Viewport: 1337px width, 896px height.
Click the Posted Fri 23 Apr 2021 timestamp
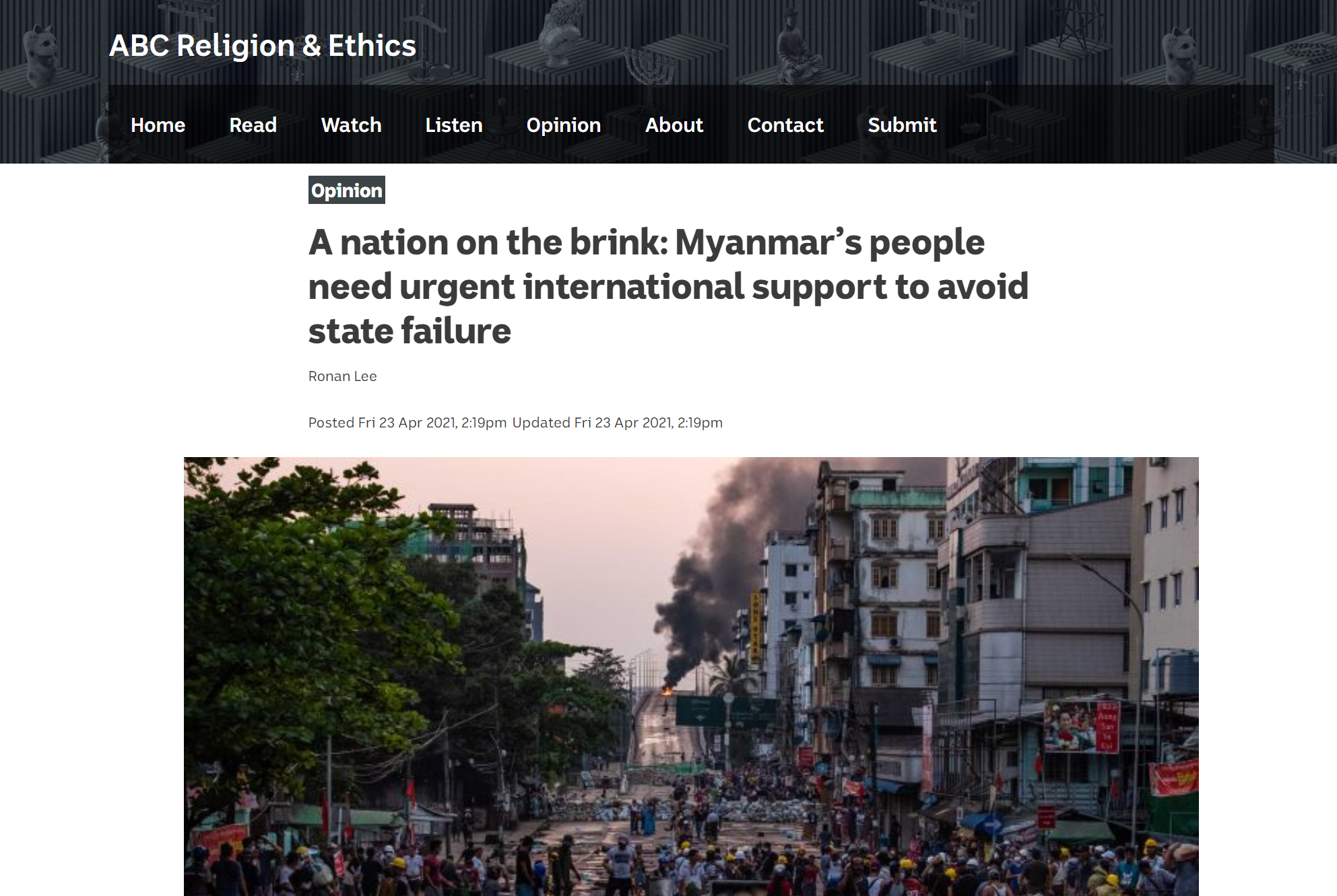[x=407, y=423]
